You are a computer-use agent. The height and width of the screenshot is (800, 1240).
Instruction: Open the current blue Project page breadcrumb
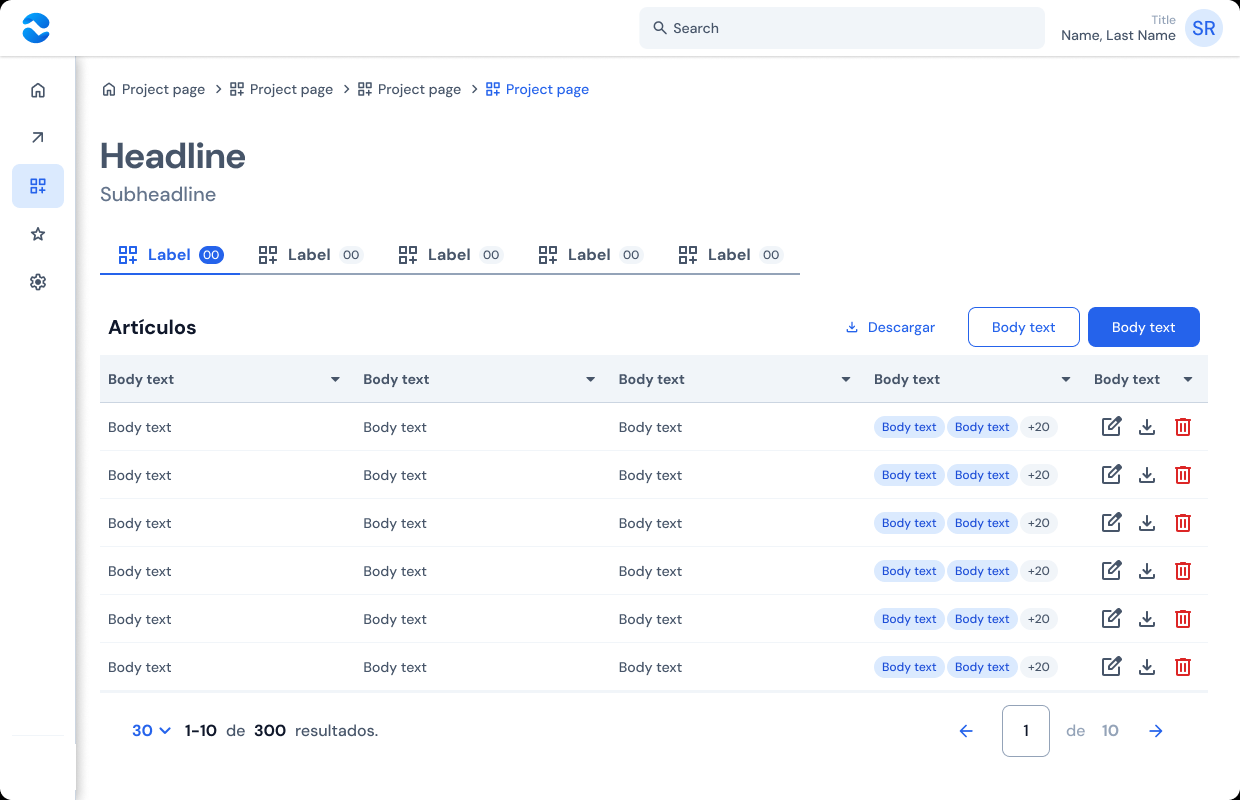tap(537, 89)
